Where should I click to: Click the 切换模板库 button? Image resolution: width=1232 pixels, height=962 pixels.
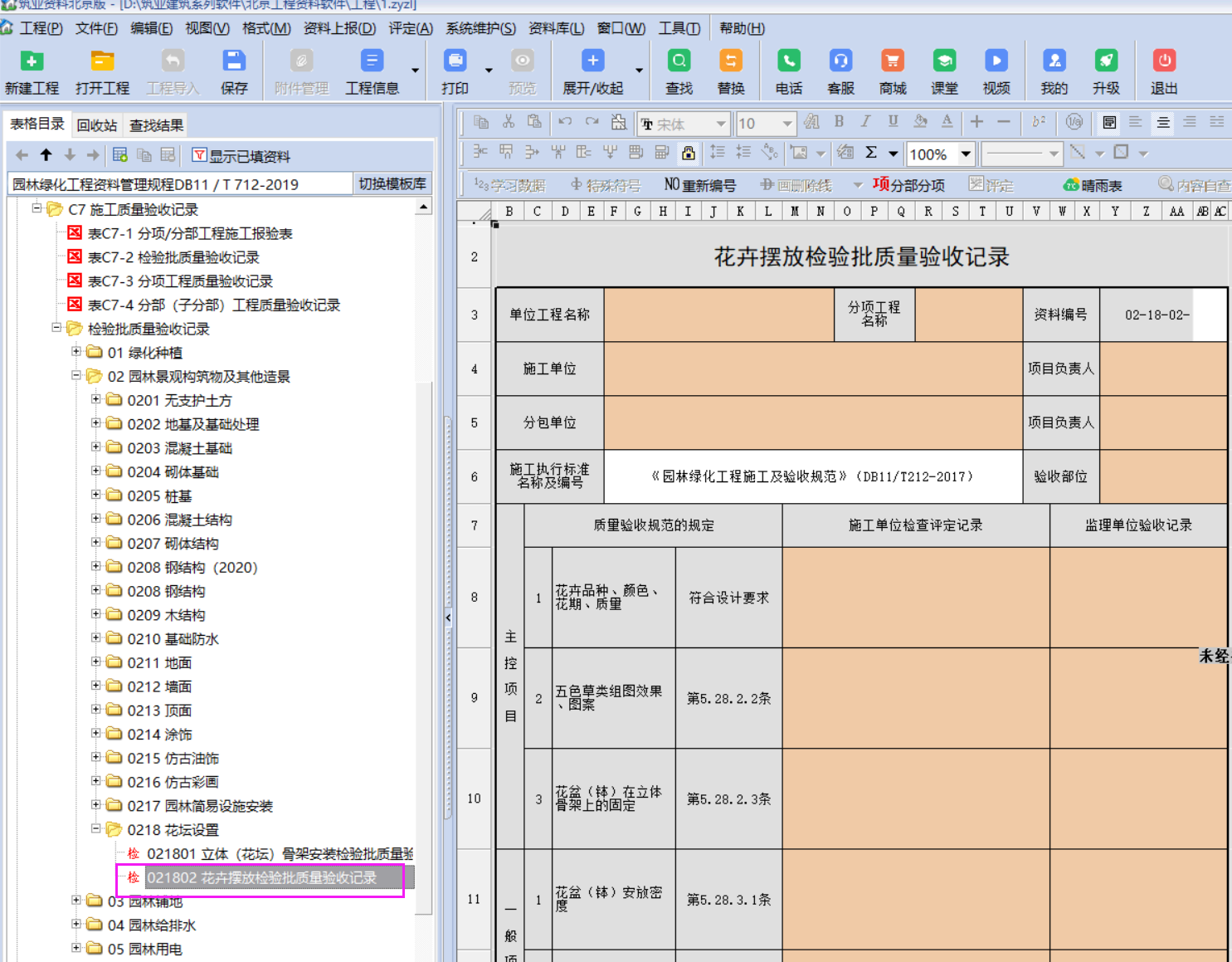(392, 183)
